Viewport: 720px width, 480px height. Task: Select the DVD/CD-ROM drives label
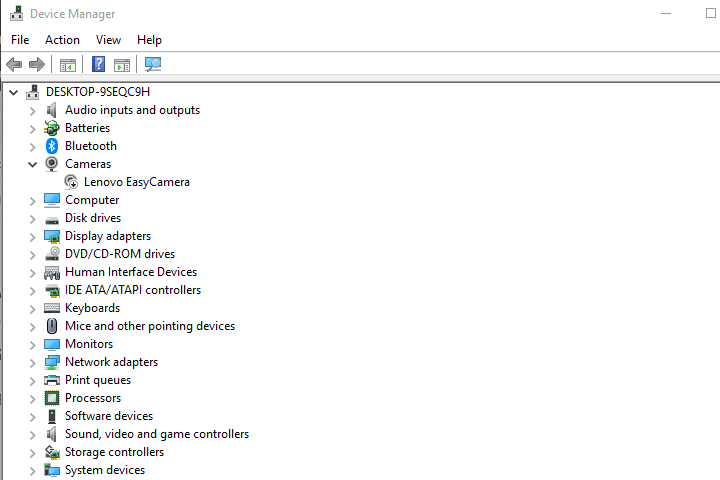tap(120, 254)
